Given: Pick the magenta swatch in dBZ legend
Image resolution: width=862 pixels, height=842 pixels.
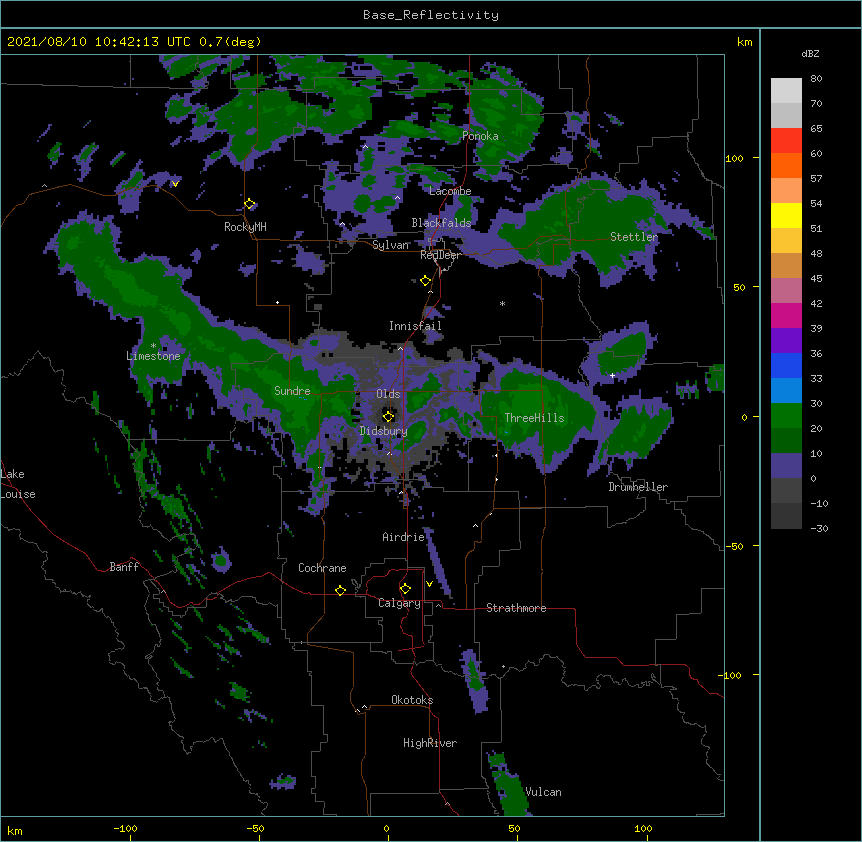Looking at the screenshot, I should coord(786,315).
